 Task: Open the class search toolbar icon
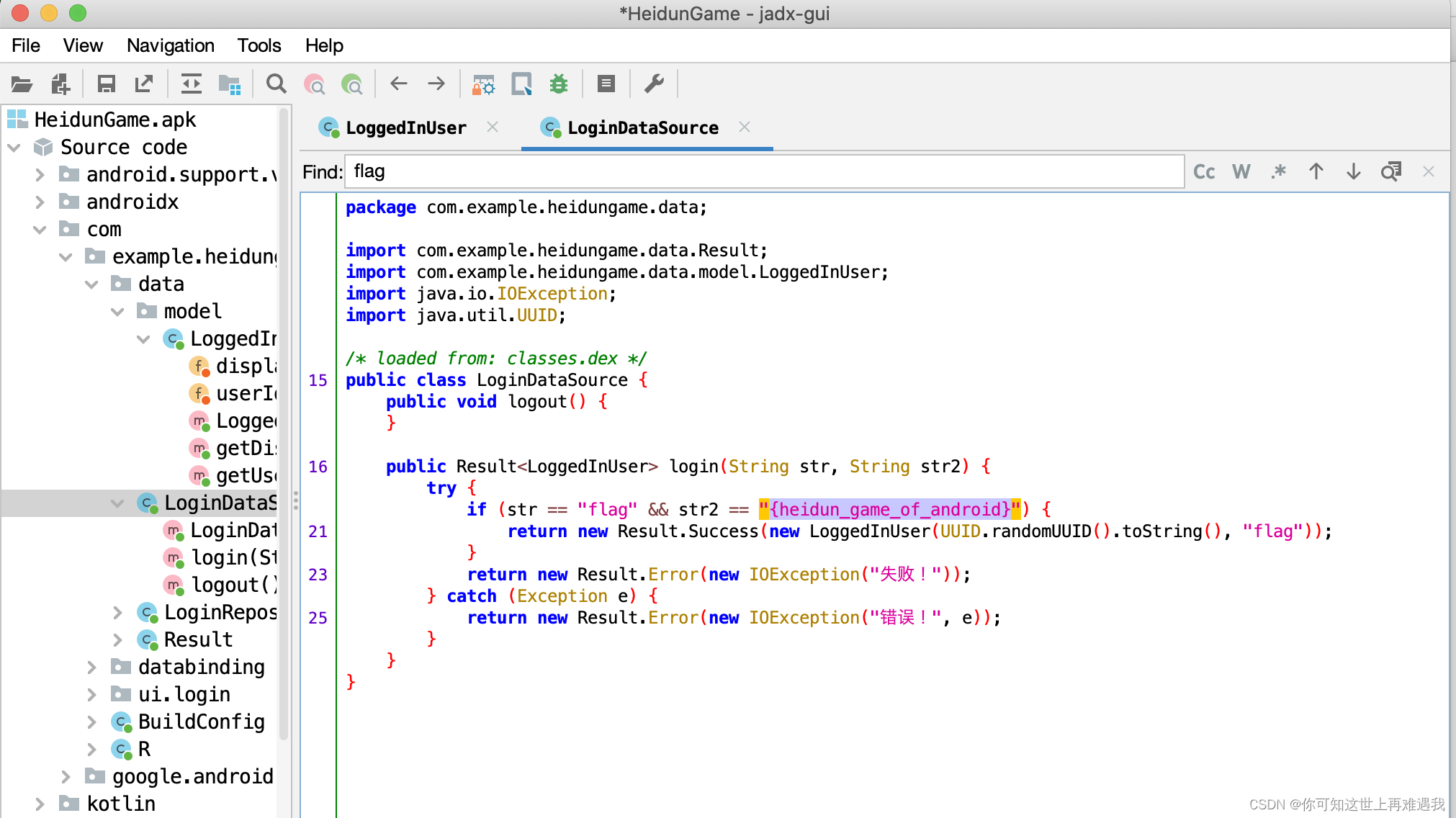(314, 84)
